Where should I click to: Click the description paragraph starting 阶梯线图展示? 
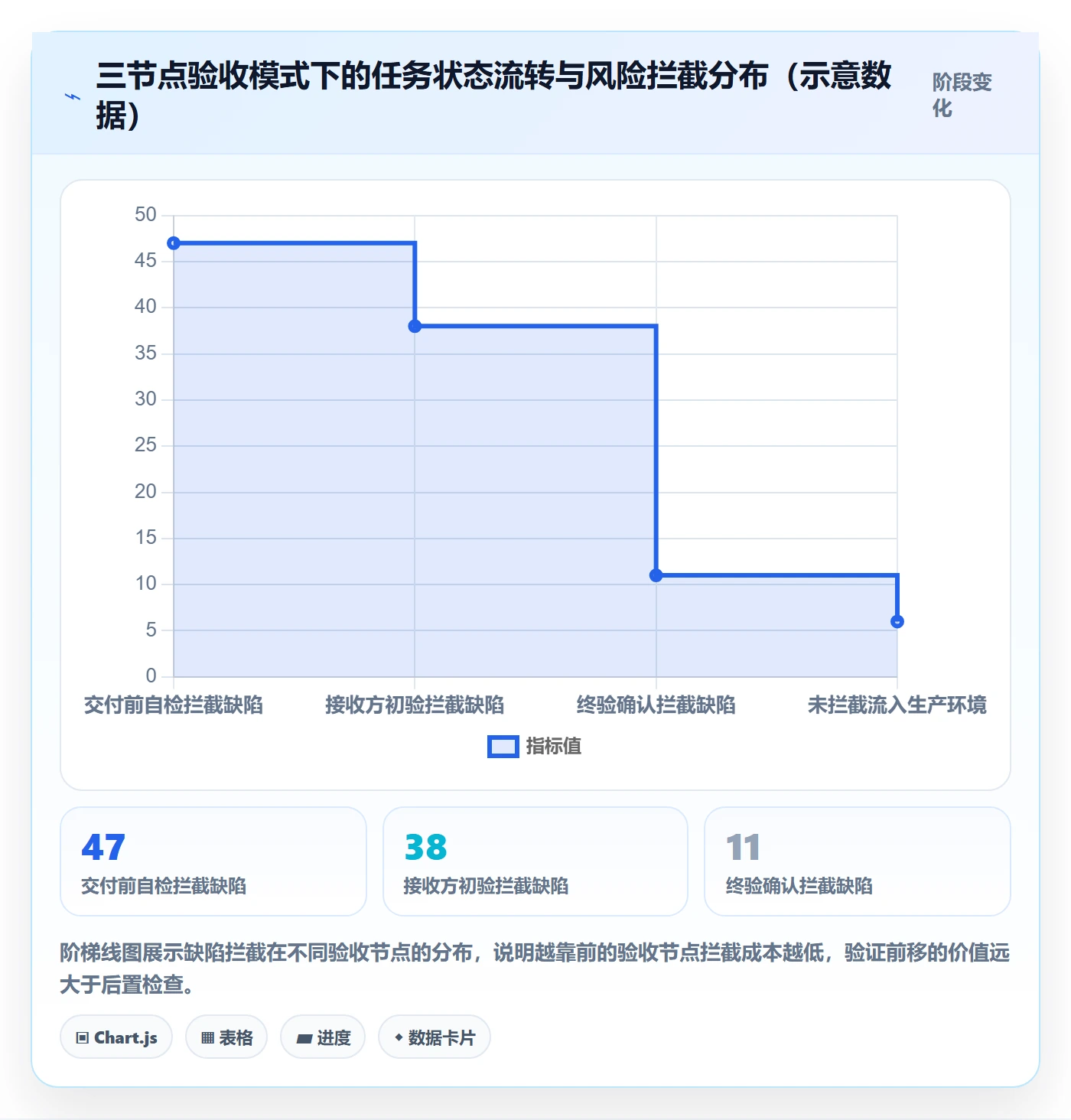click(x=535, y=969)
